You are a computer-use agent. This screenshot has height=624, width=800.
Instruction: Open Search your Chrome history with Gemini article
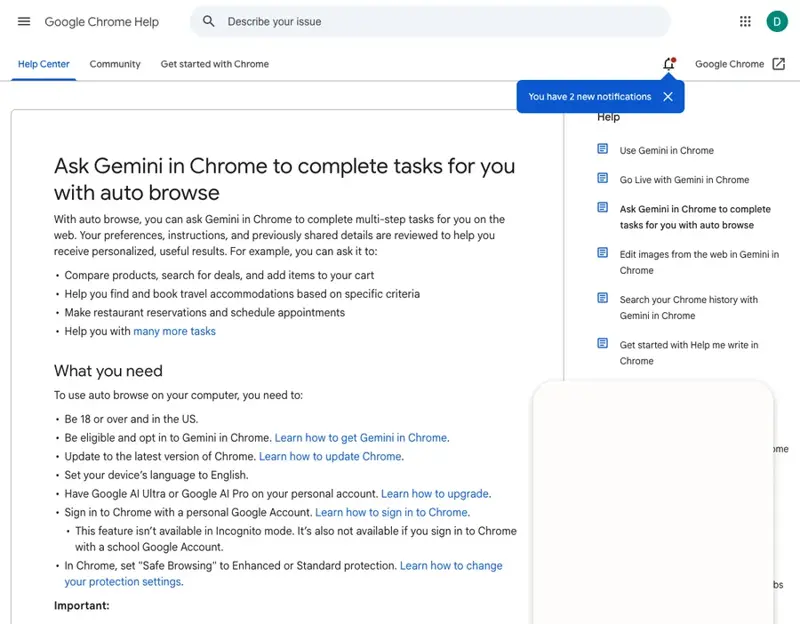pyautogui.click(x=689, y=308)
